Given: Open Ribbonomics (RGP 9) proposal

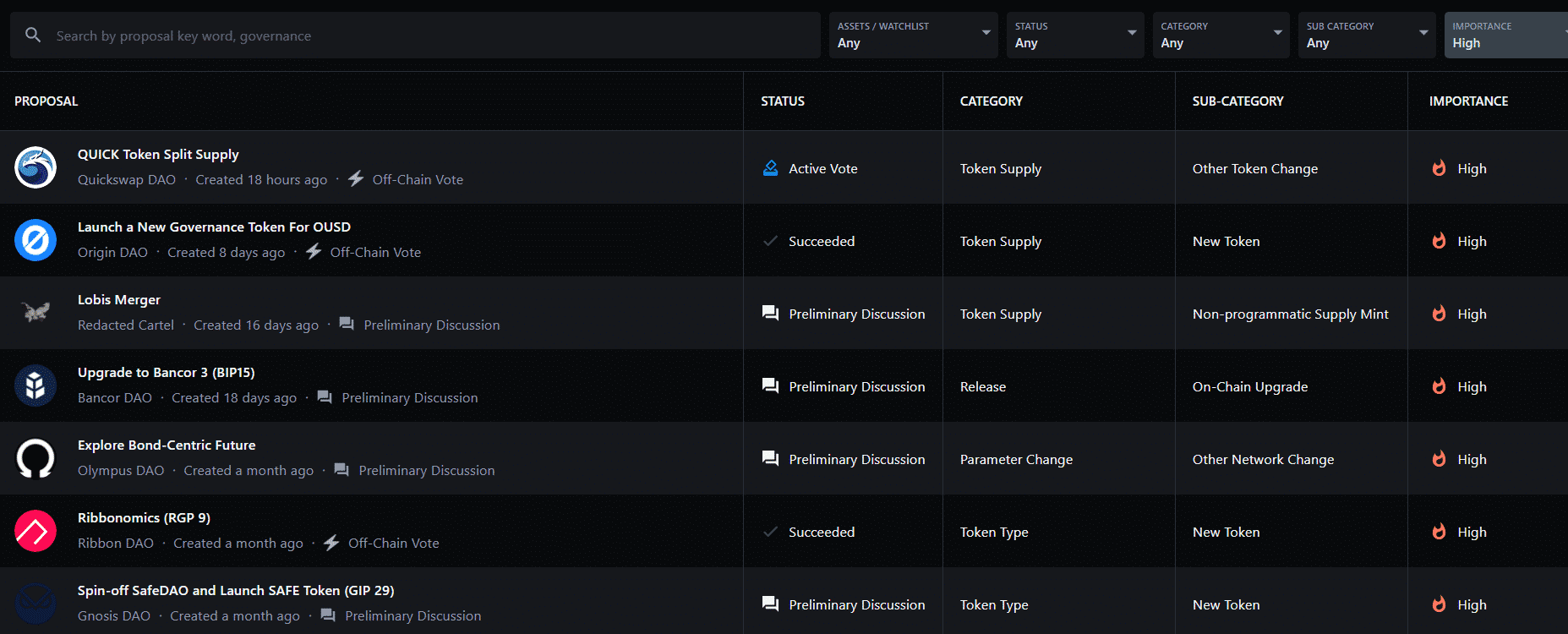Looking at the screenshot, I should 144,518.
